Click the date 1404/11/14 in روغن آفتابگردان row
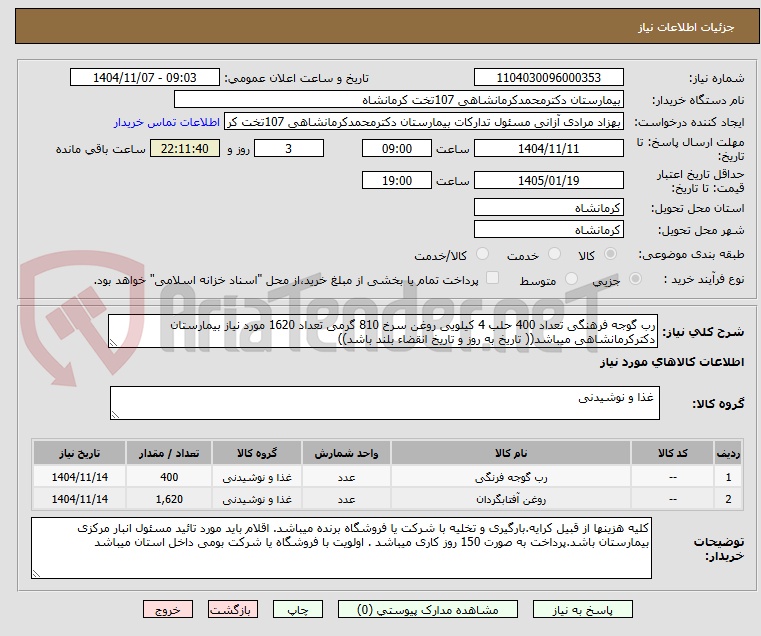Viewport: 761px width, 636px height. [x=80, y=499]
